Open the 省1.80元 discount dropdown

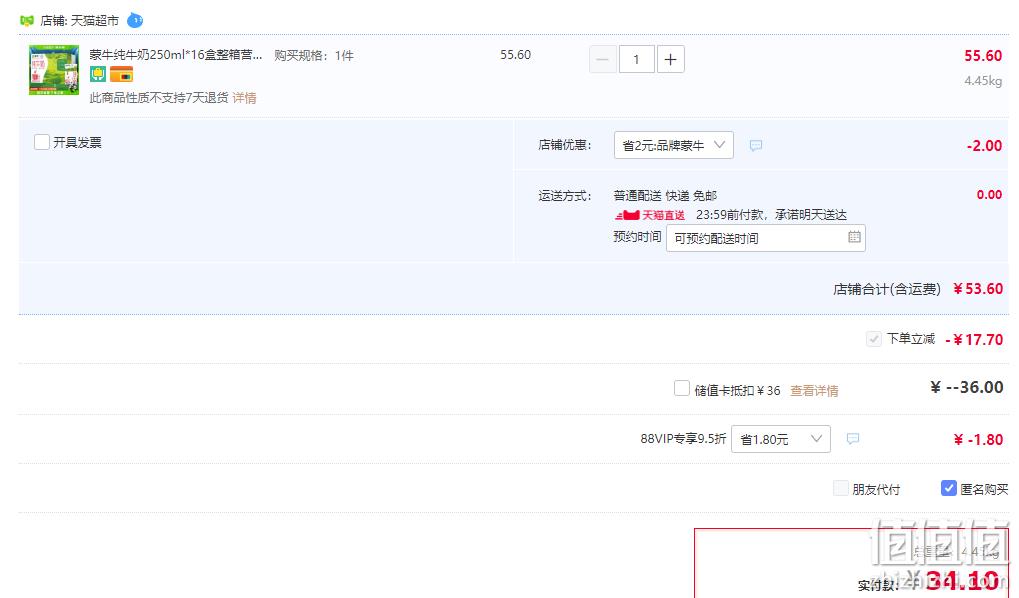(780, 439)
